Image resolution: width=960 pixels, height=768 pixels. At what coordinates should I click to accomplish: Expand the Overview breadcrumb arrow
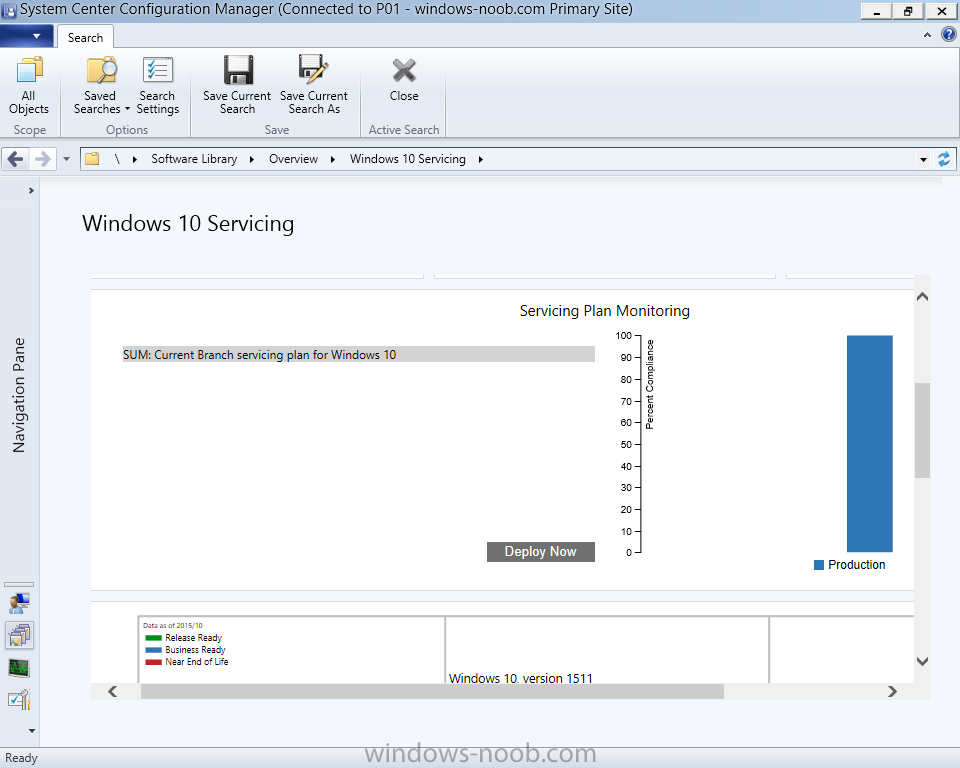(332, 159)
